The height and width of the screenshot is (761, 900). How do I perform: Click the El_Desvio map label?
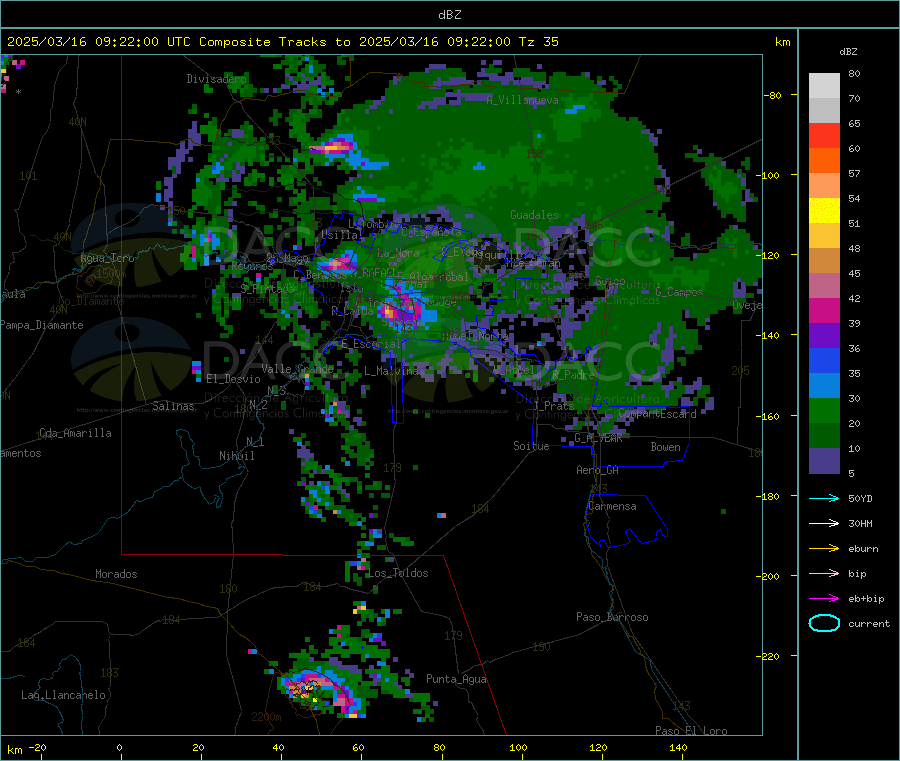pos(234,379)
